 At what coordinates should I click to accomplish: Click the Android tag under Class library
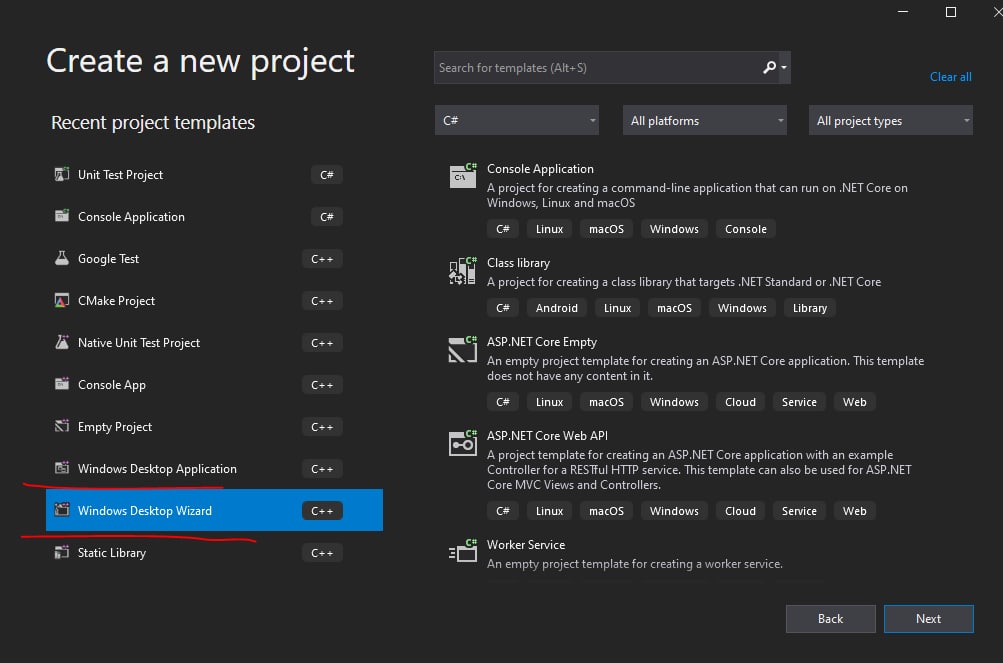(x=557, y=308)
